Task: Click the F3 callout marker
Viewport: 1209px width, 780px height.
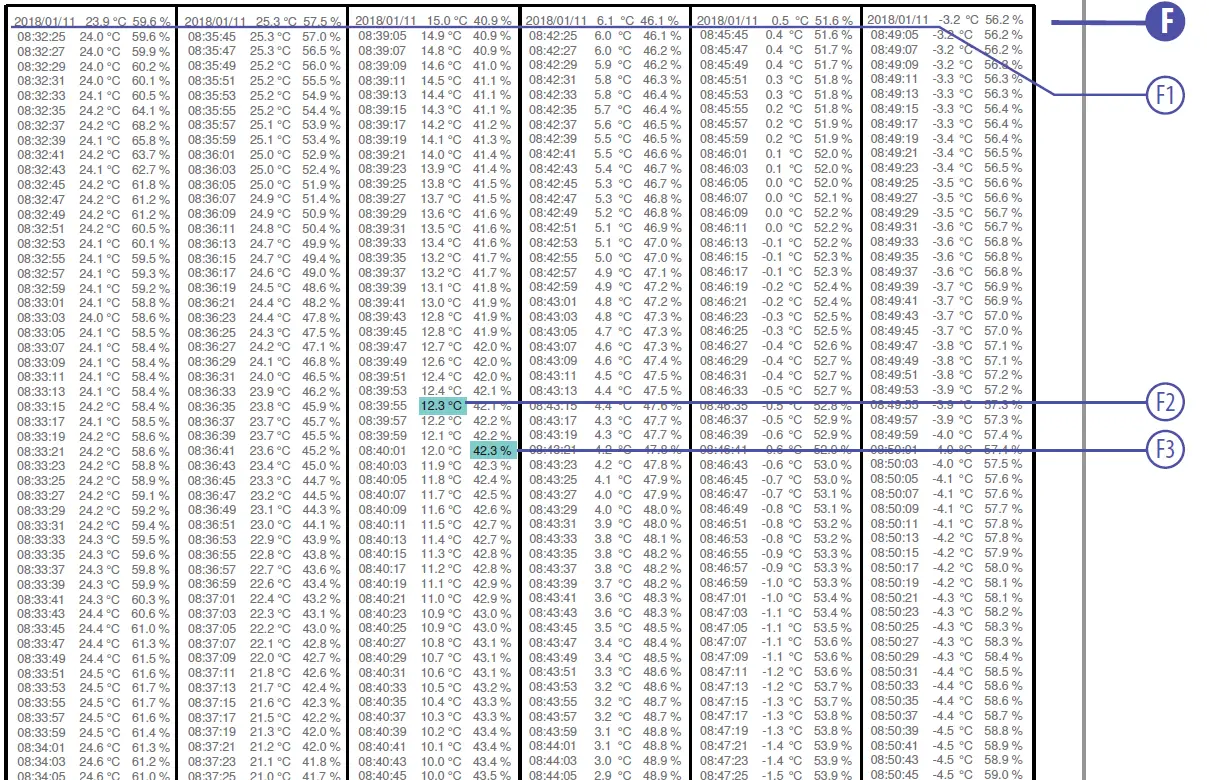Action: 1165,450
